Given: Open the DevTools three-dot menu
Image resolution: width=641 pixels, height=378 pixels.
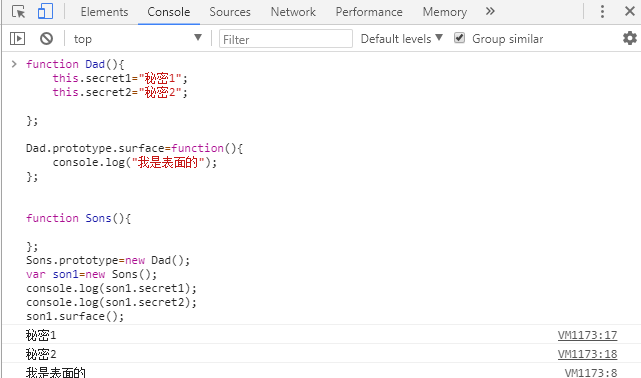Looking at the screenshot, I should 602,11.
